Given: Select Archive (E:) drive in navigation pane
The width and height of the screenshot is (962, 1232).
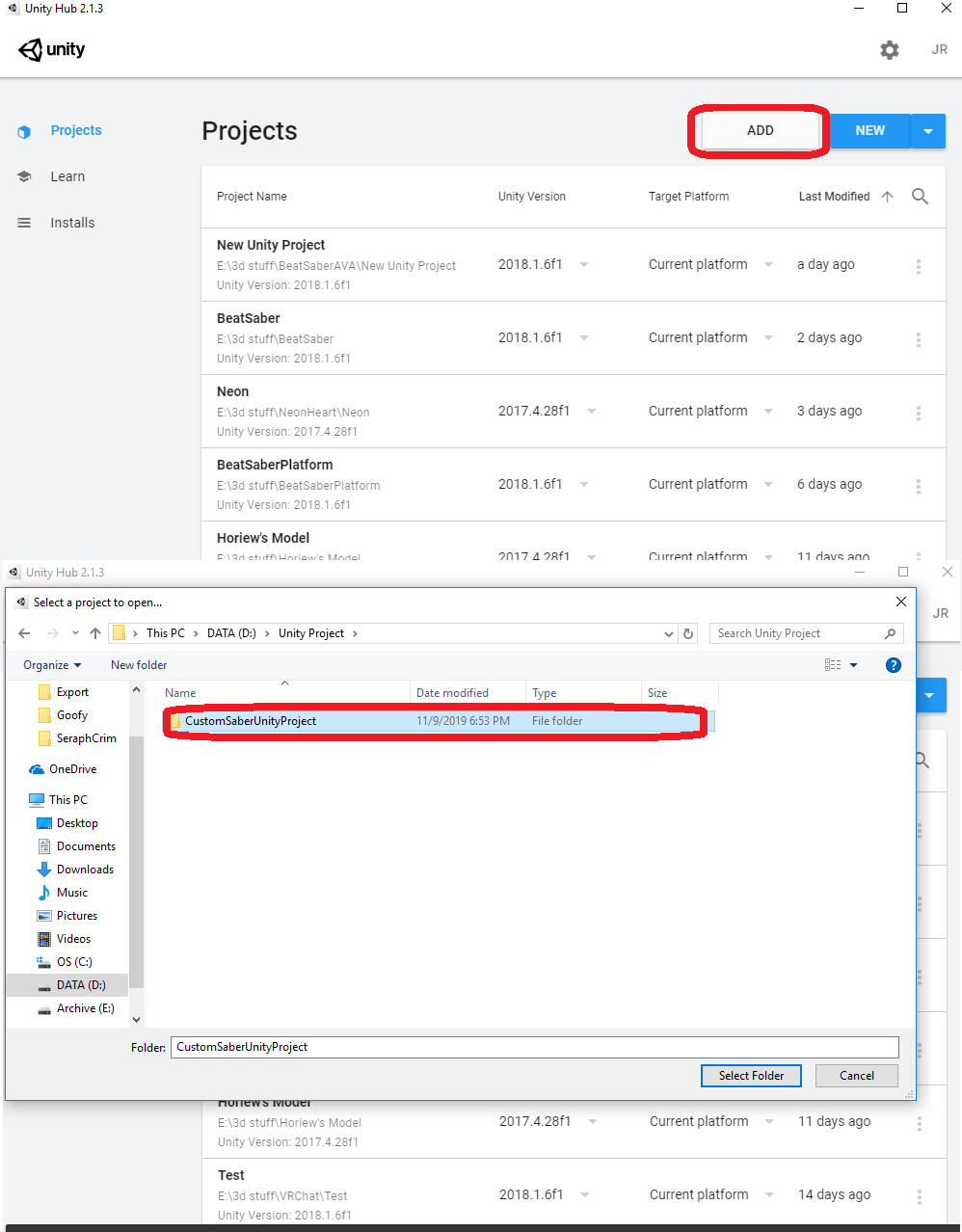Looking at the screenshot, I should click(x=85, y=1008).
